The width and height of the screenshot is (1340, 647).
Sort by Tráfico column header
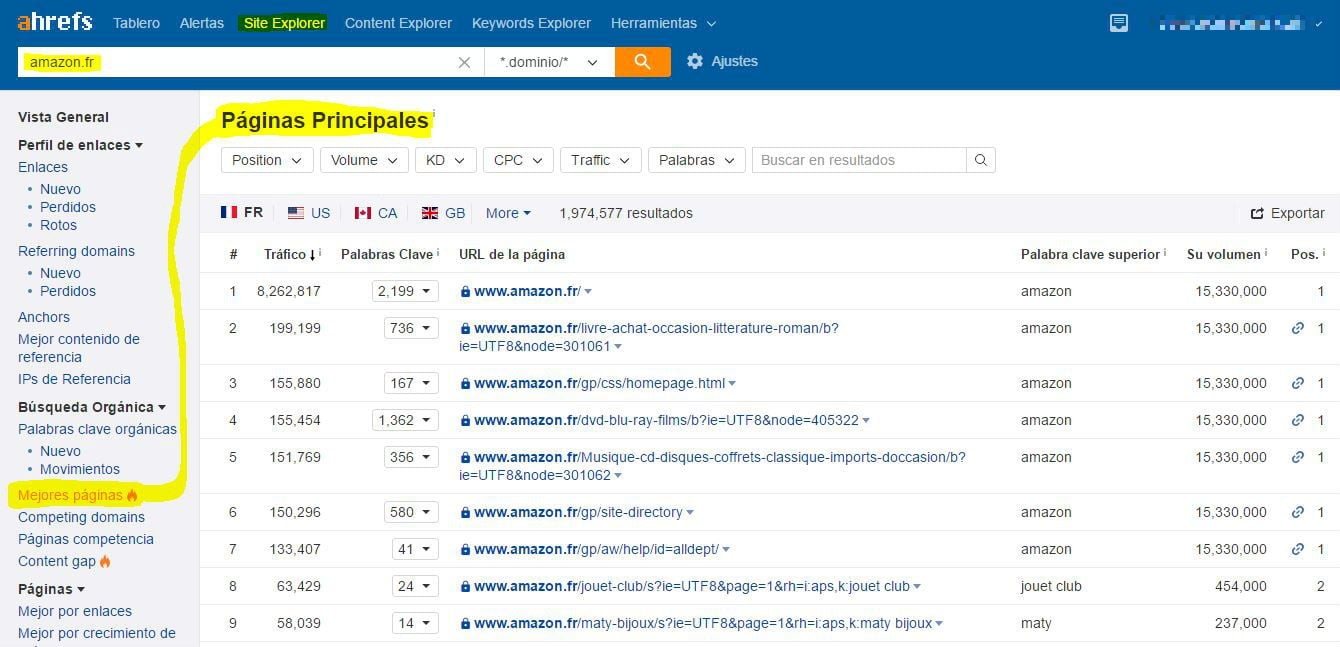click(x=288, y=254)
